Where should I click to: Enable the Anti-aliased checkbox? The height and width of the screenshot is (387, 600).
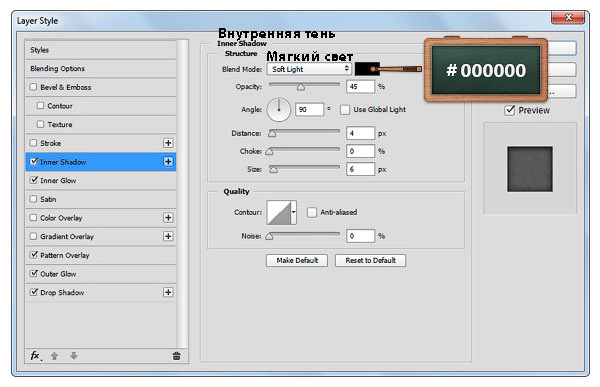click(x=312, y=212)
